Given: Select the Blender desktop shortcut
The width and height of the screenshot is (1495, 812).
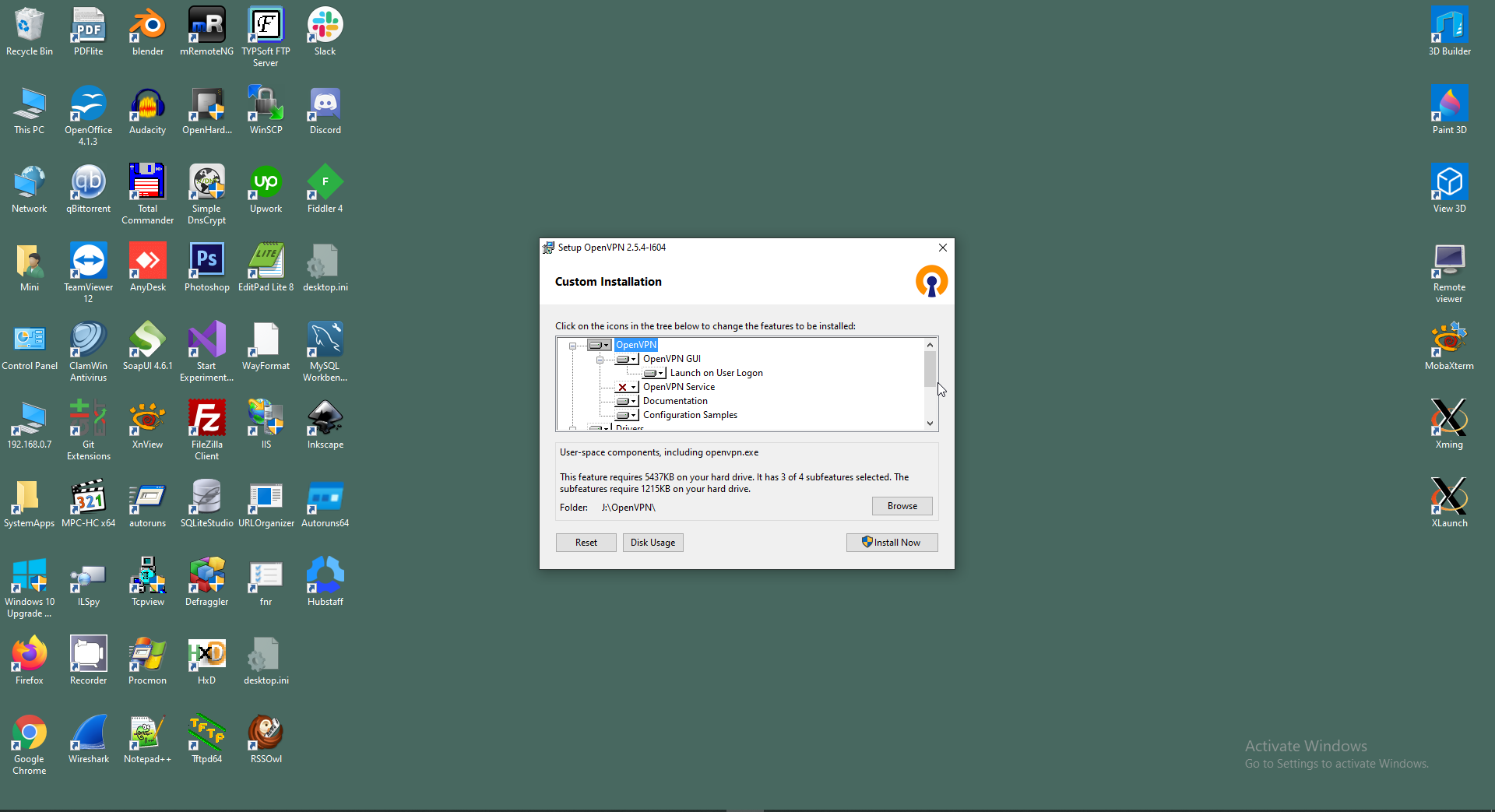Looking at the screenshot, I should [147, 31].
